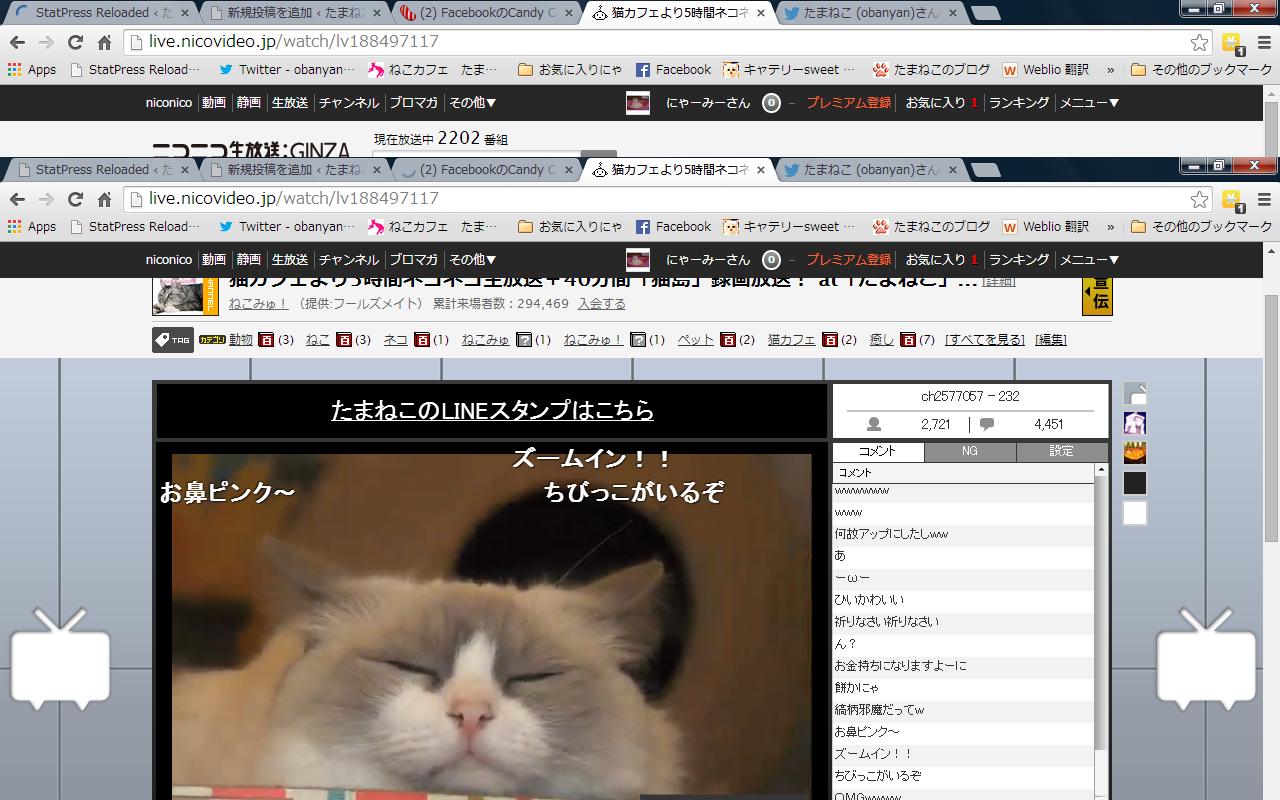
Task: Click Home icon in top browser window
Action: pos(104,42)
